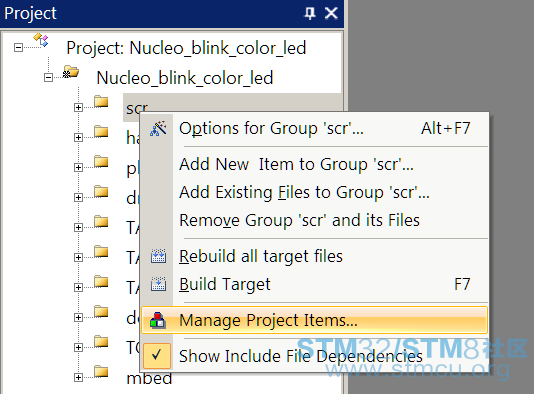Select Remove Group 'scr' and its Files
Image resolution: width=534 pixels, height=394 pixels.
[x=315, y=220]
